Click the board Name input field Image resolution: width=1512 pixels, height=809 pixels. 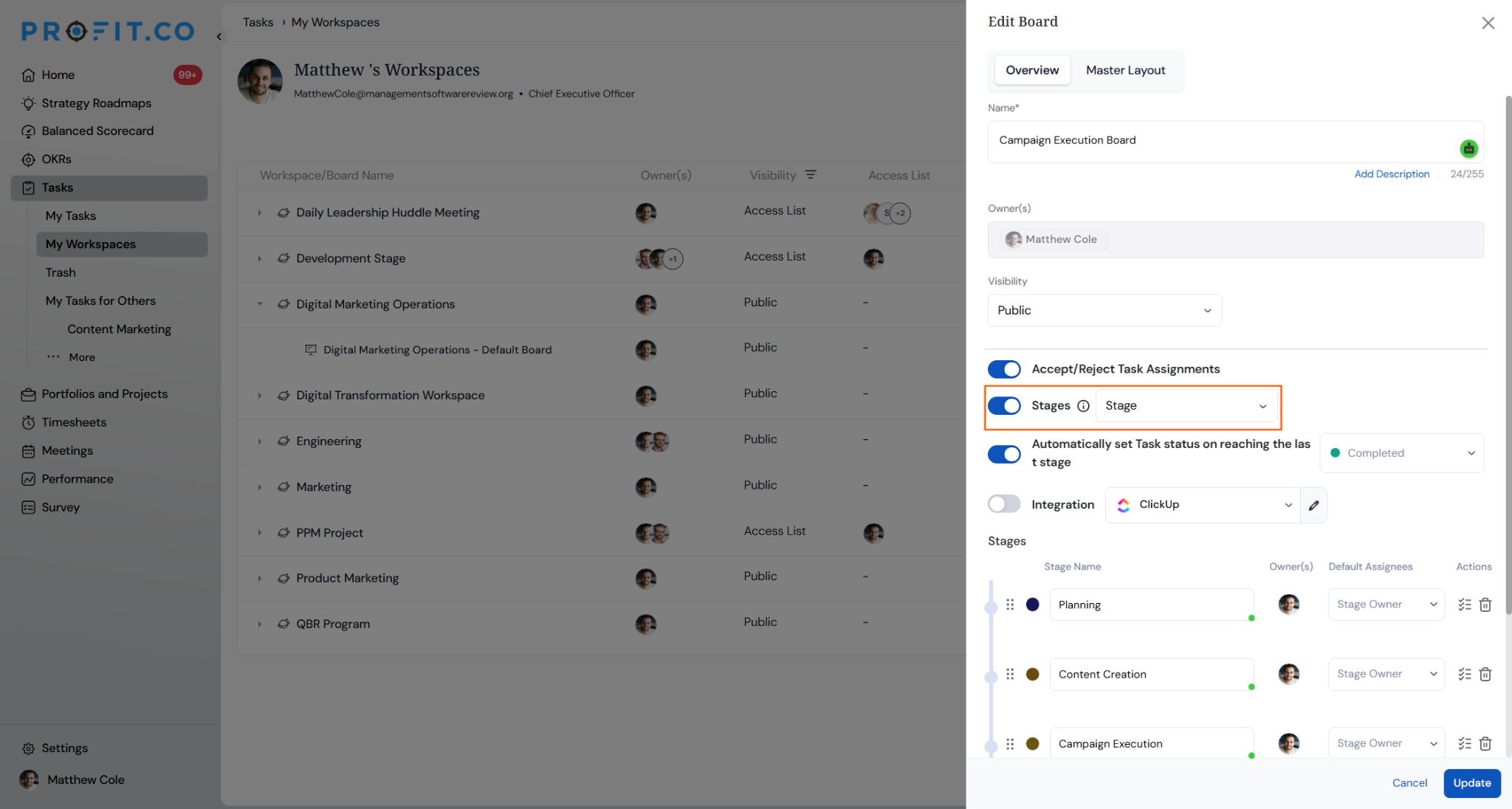(1235, 142)
